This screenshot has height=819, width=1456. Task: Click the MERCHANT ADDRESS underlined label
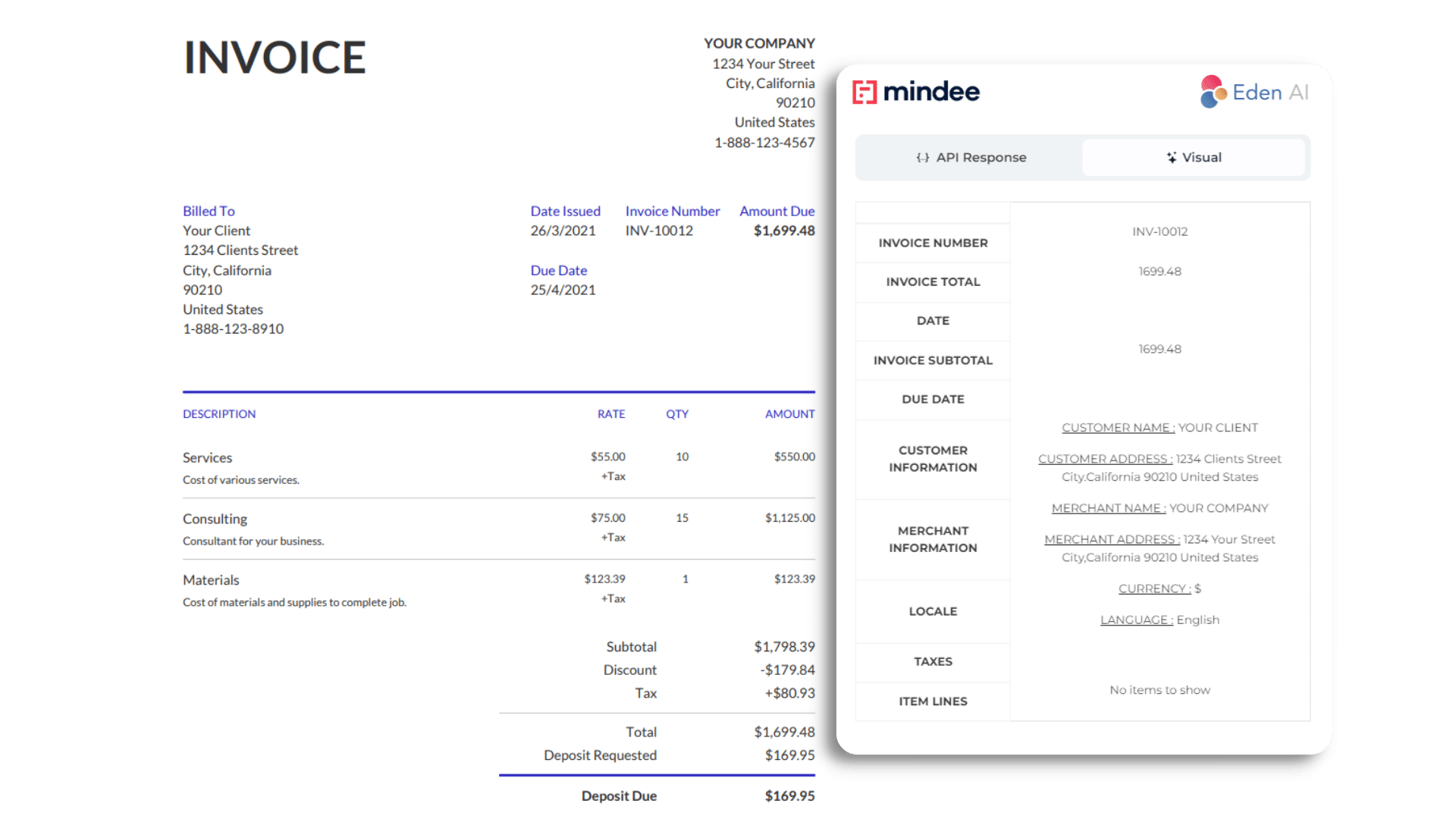click(1112, 539)
